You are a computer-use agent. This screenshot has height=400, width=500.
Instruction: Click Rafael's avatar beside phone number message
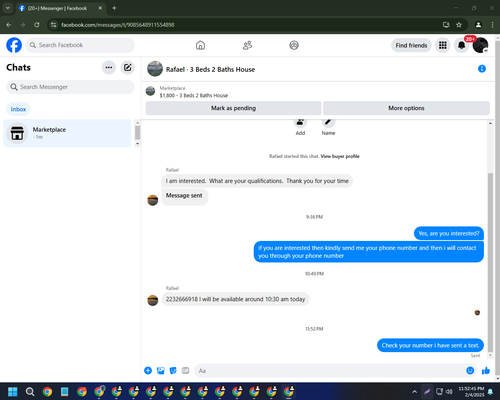tap(153, 300)
